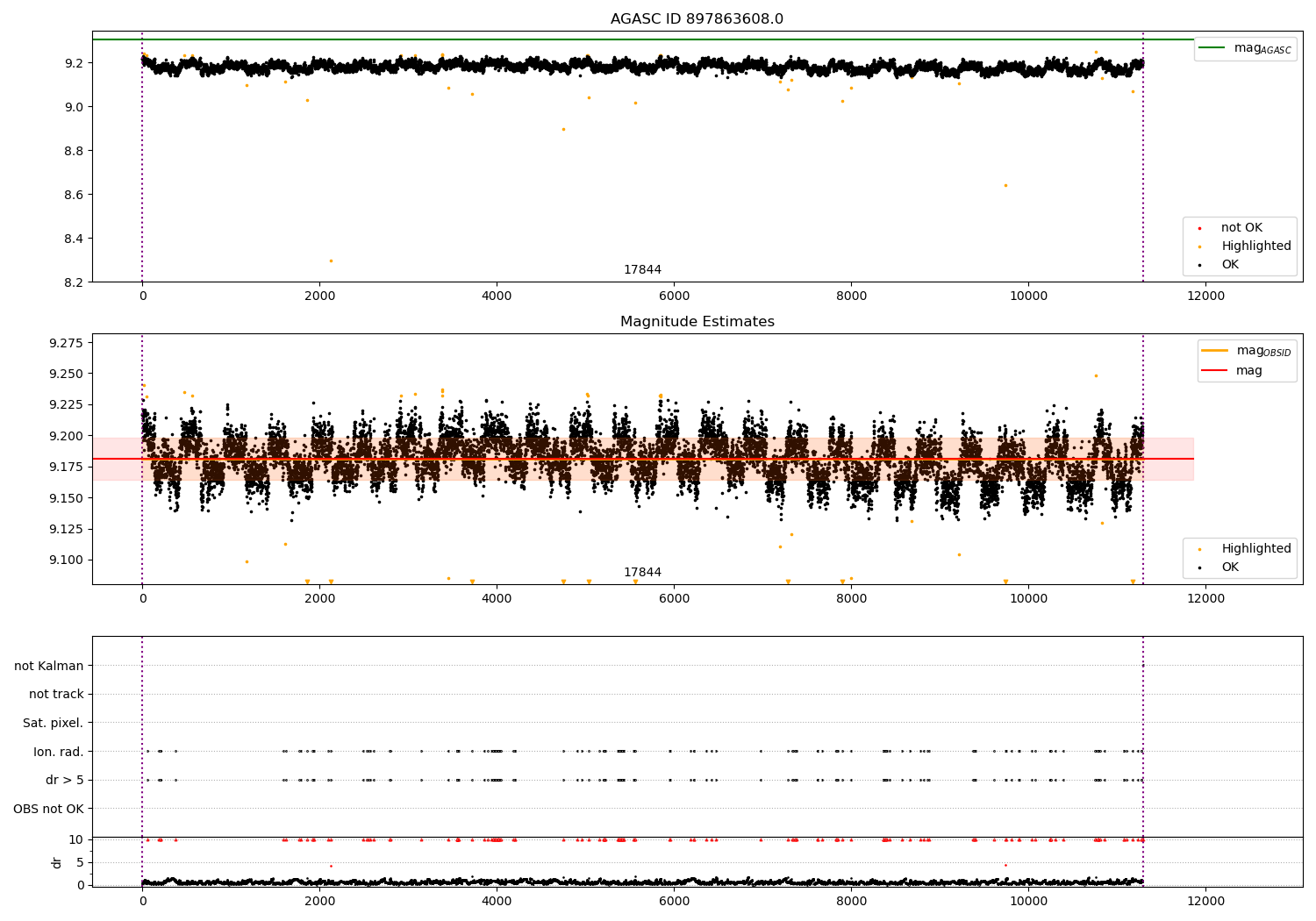Select the orange mag OBSID legend line
This screenshot has height=921, width=1316.
click(x=1214, y=351)
